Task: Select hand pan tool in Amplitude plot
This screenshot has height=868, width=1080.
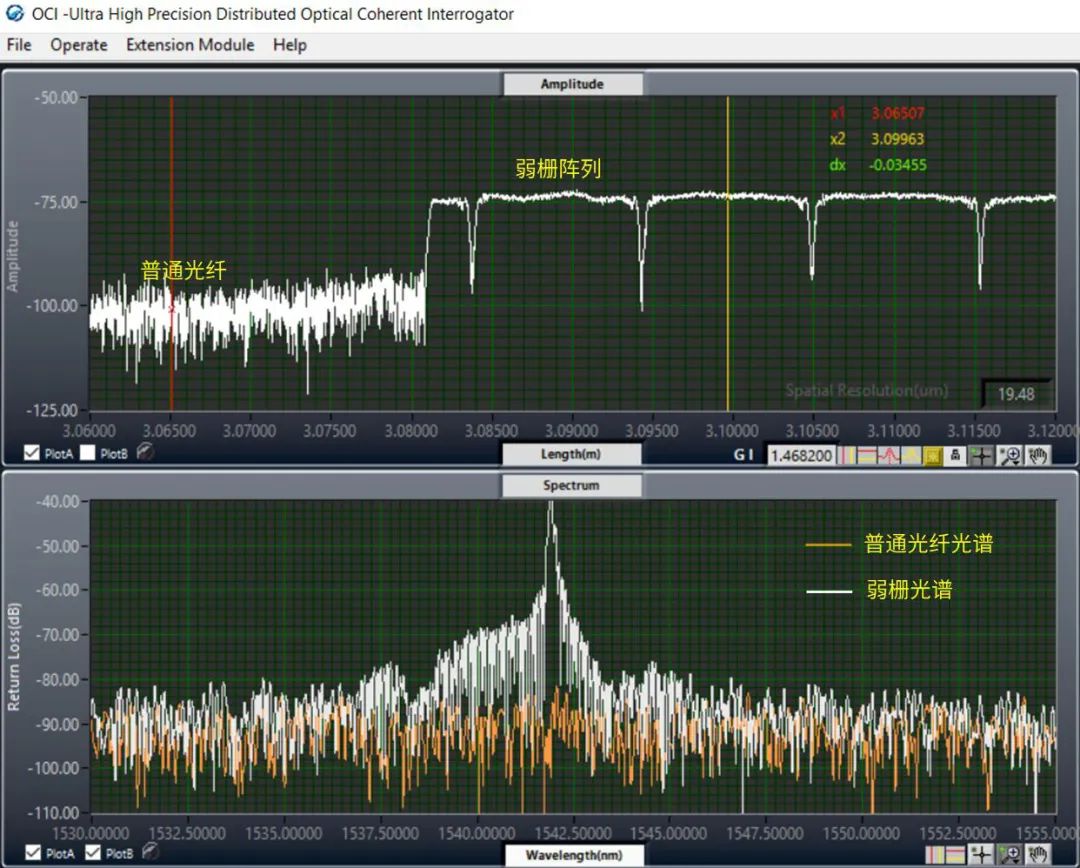Action: (1037, 455)
